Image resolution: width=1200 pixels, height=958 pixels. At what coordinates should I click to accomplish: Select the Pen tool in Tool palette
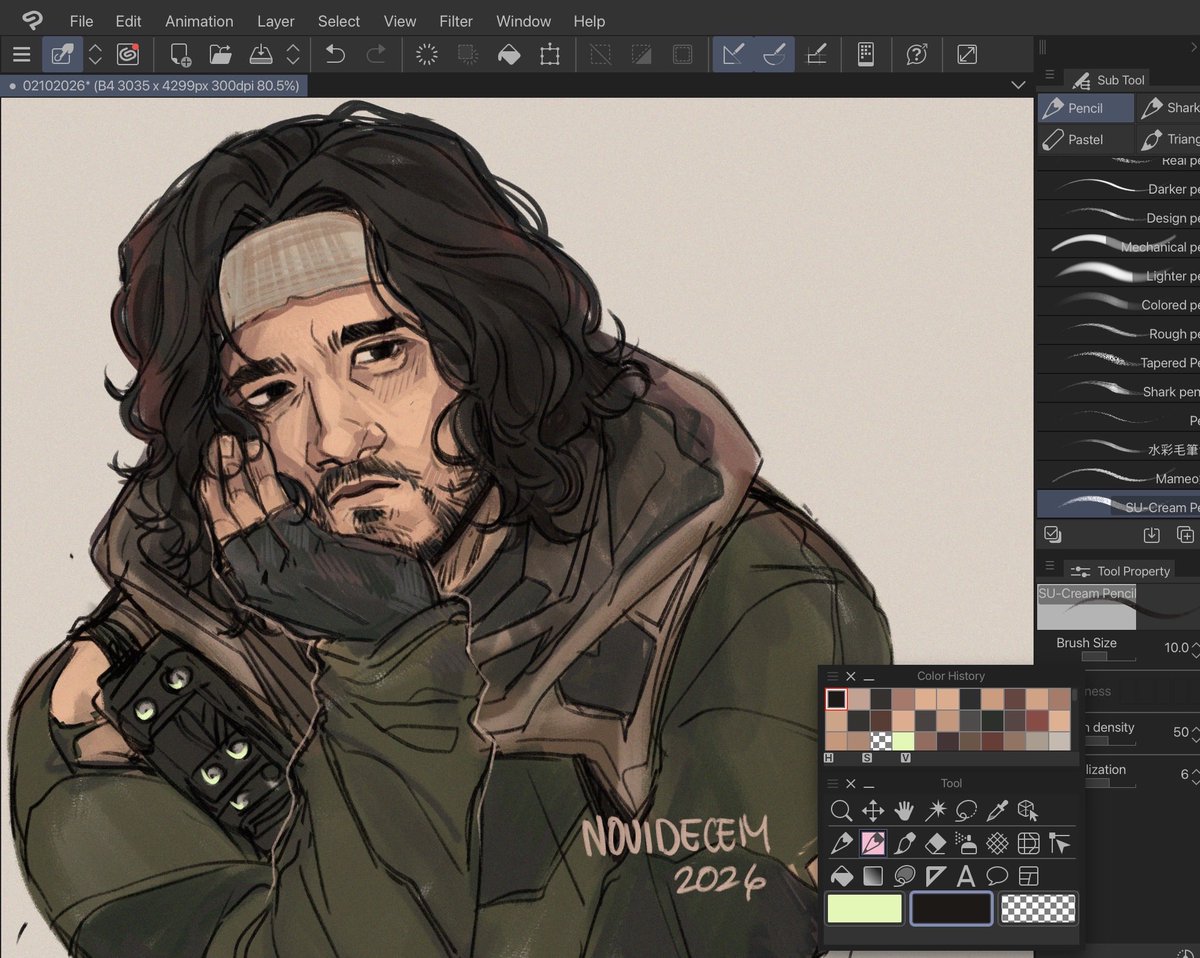(x=842, y=844)
